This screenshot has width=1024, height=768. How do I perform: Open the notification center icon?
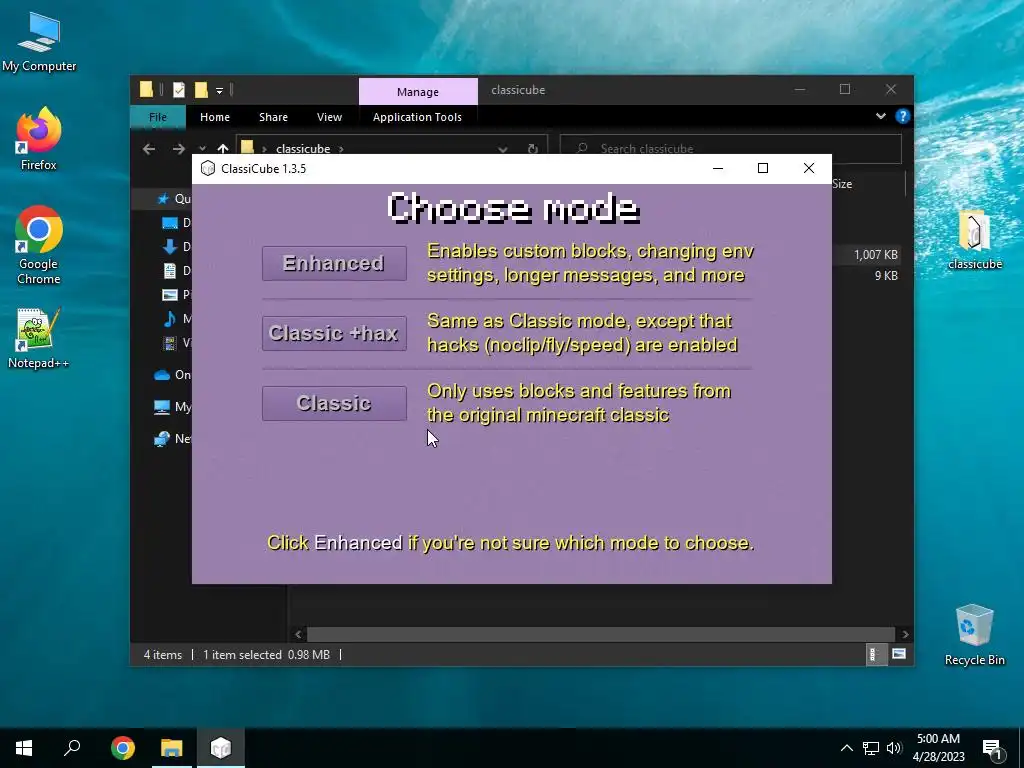(992, 748)
